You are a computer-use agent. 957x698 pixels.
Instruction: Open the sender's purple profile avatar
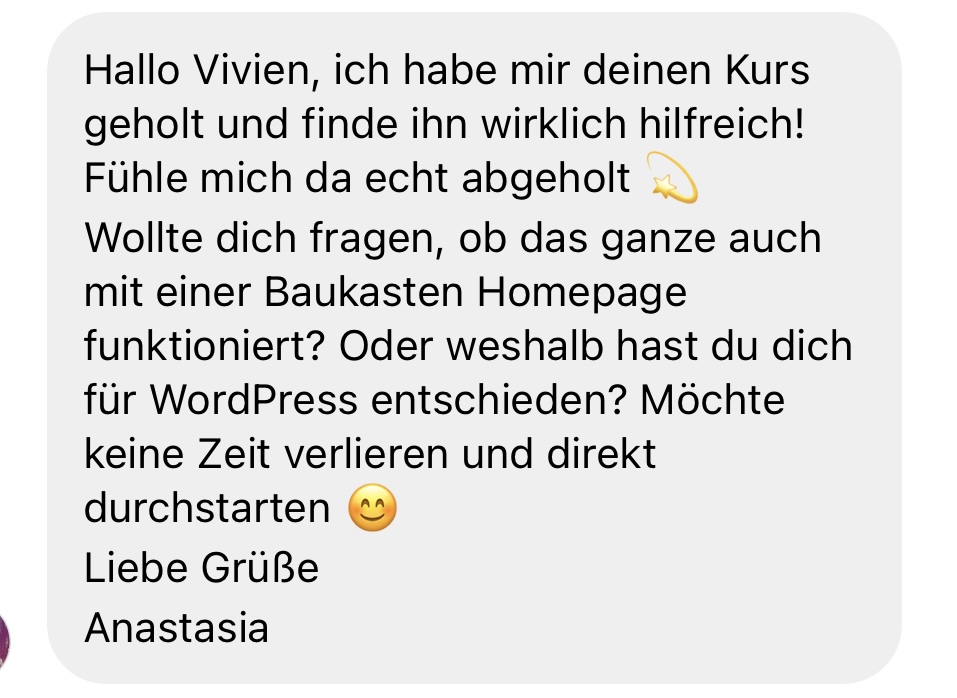[x=4, y=641]
